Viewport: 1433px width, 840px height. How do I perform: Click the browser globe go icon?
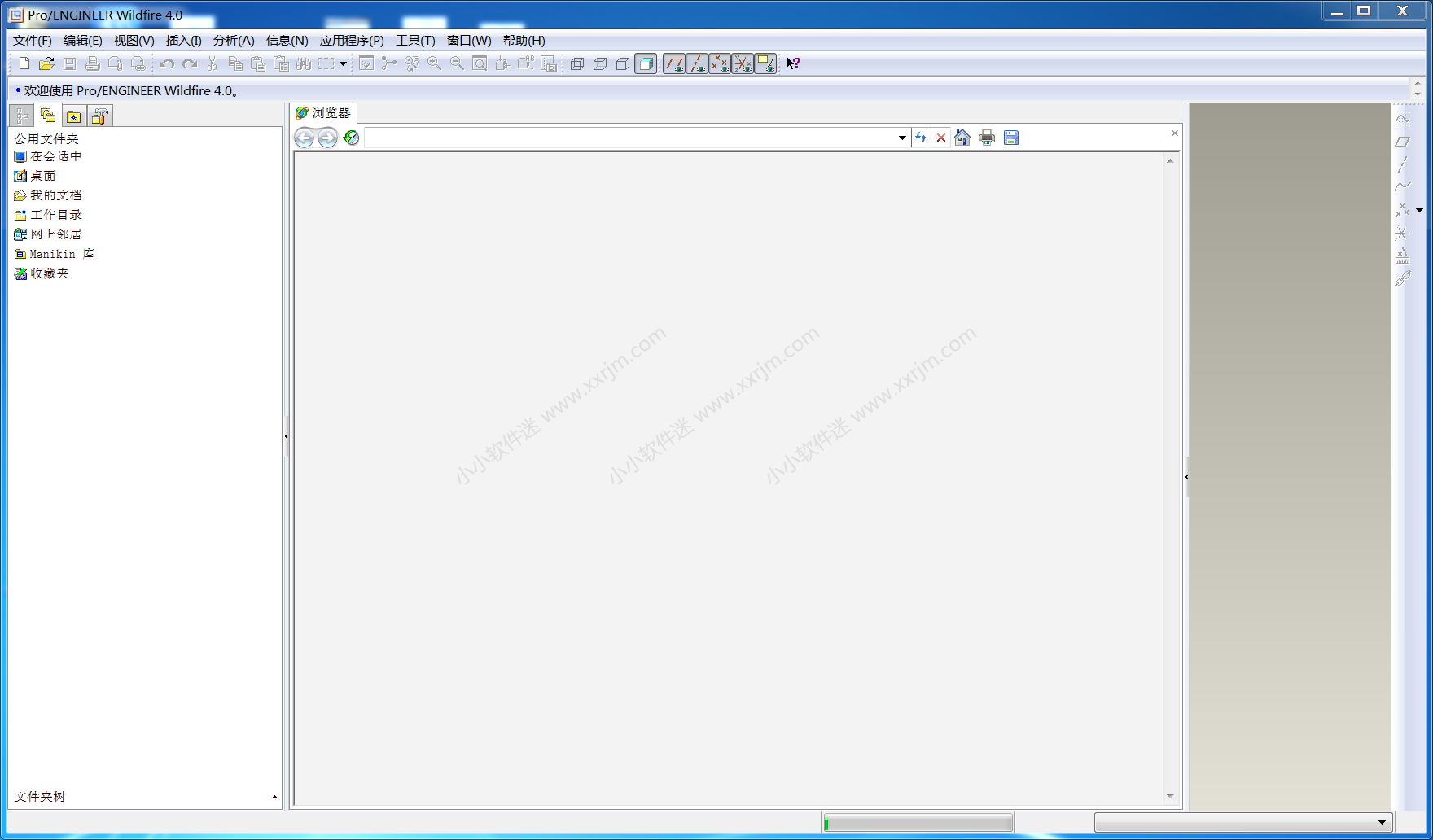coord(351,138)
